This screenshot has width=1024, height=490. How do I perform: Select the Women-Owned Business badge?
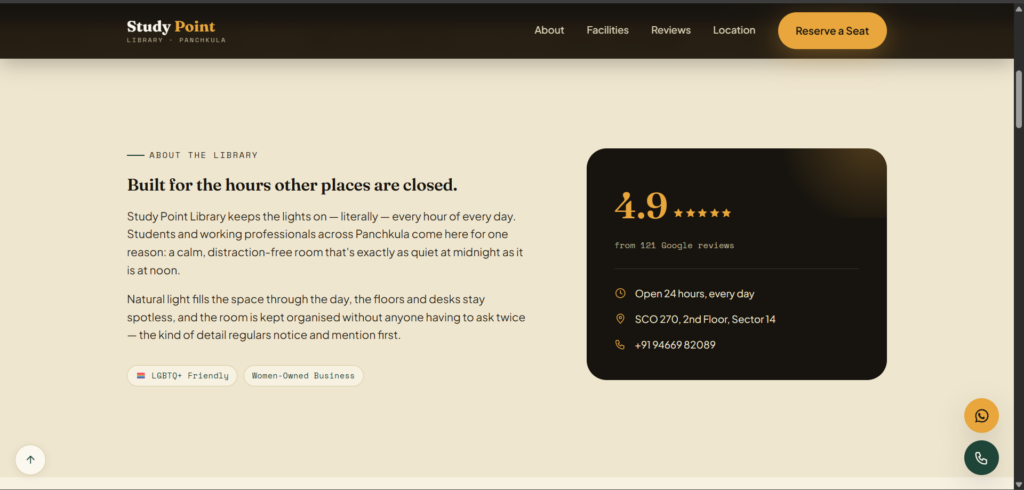click(x=304, y=376)
